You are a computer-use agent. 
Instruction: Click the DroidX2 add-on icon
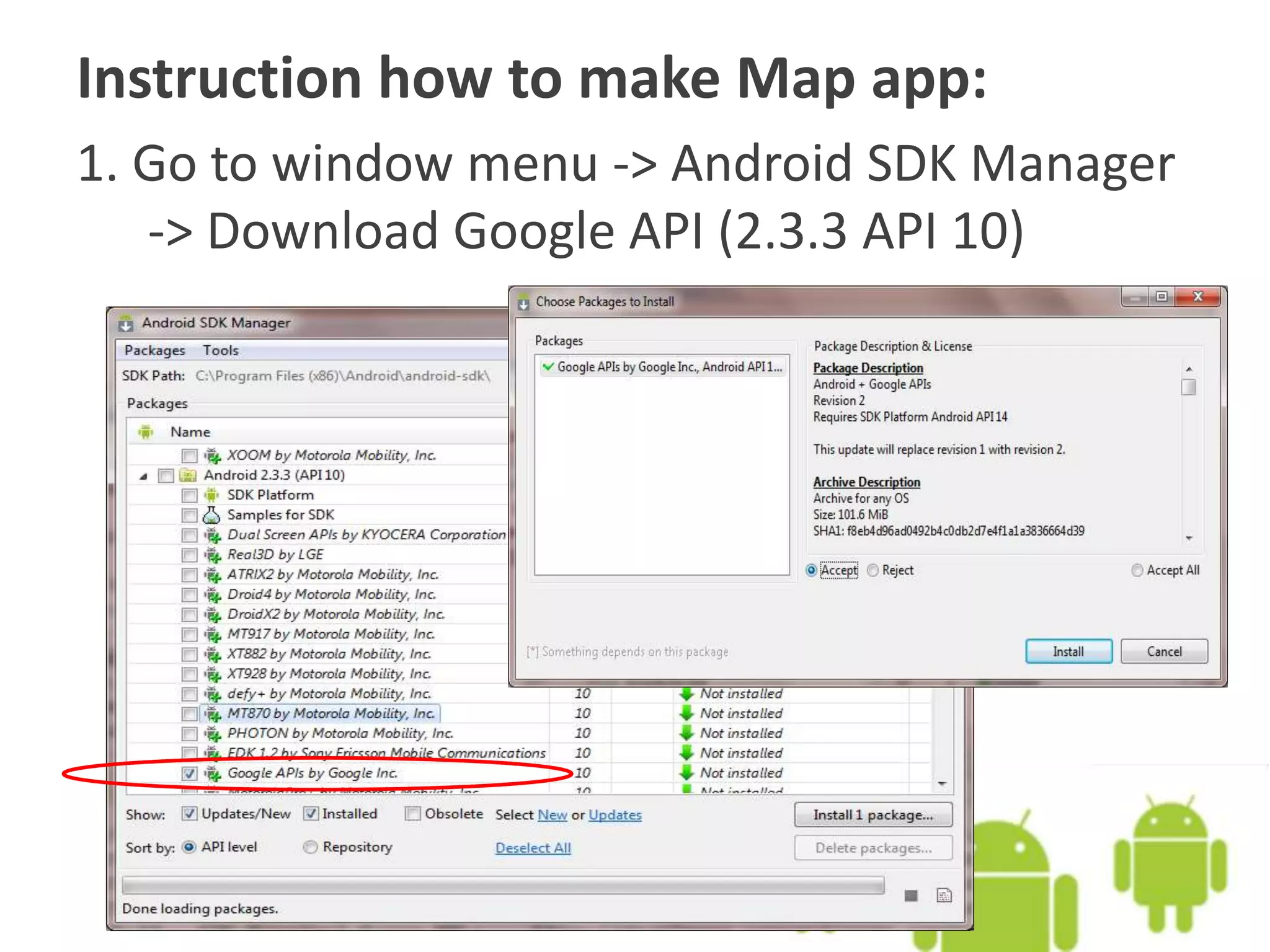tap(213, 615)
